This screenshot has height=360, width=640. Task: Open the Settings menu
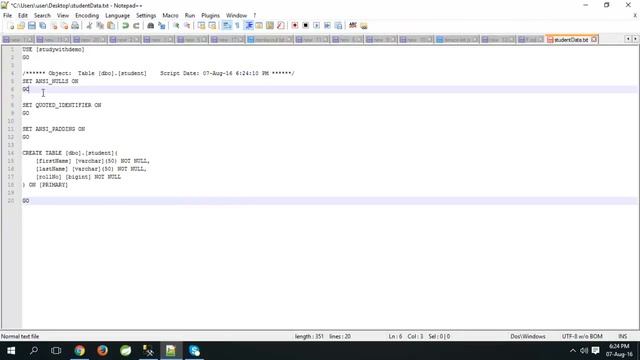(146, 16)
